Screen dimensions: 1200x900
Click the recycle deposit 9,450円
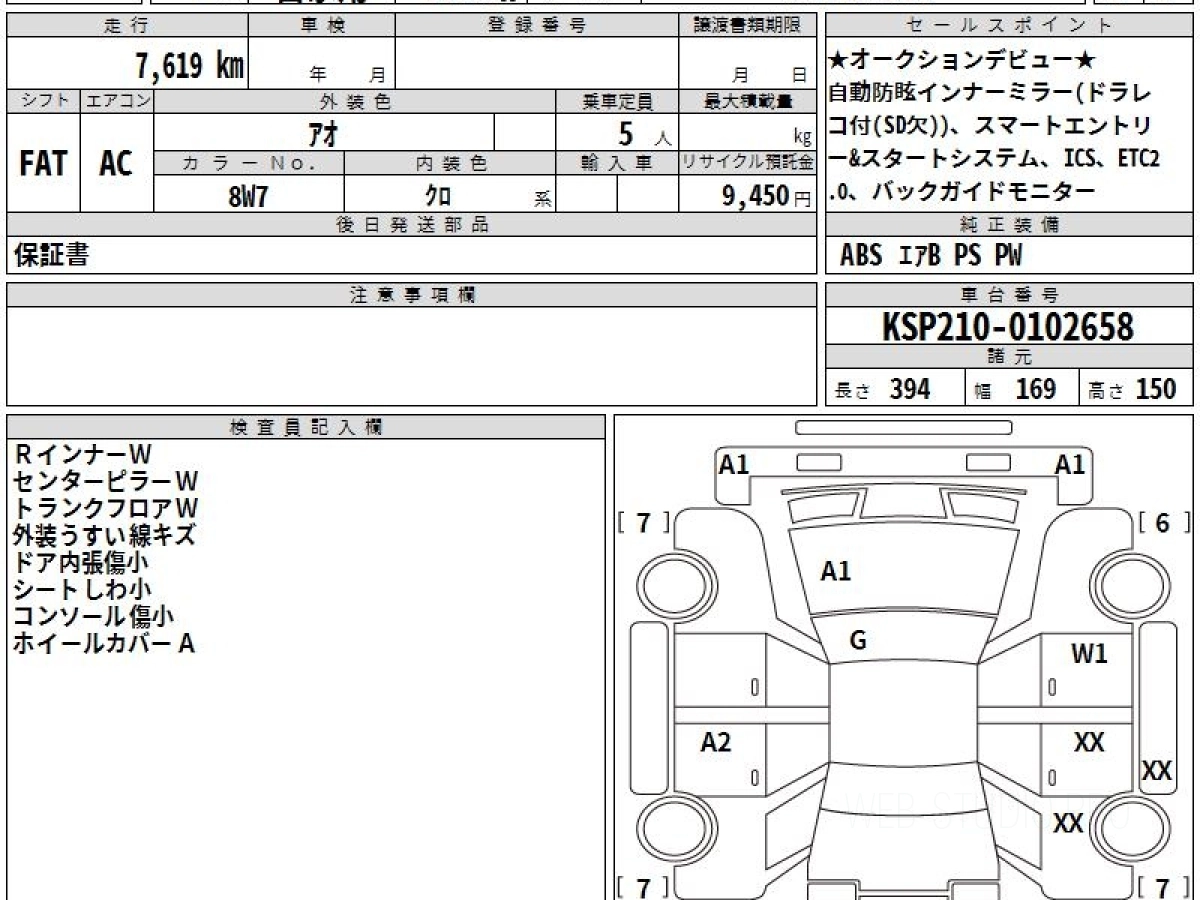[x=767, y=196]
